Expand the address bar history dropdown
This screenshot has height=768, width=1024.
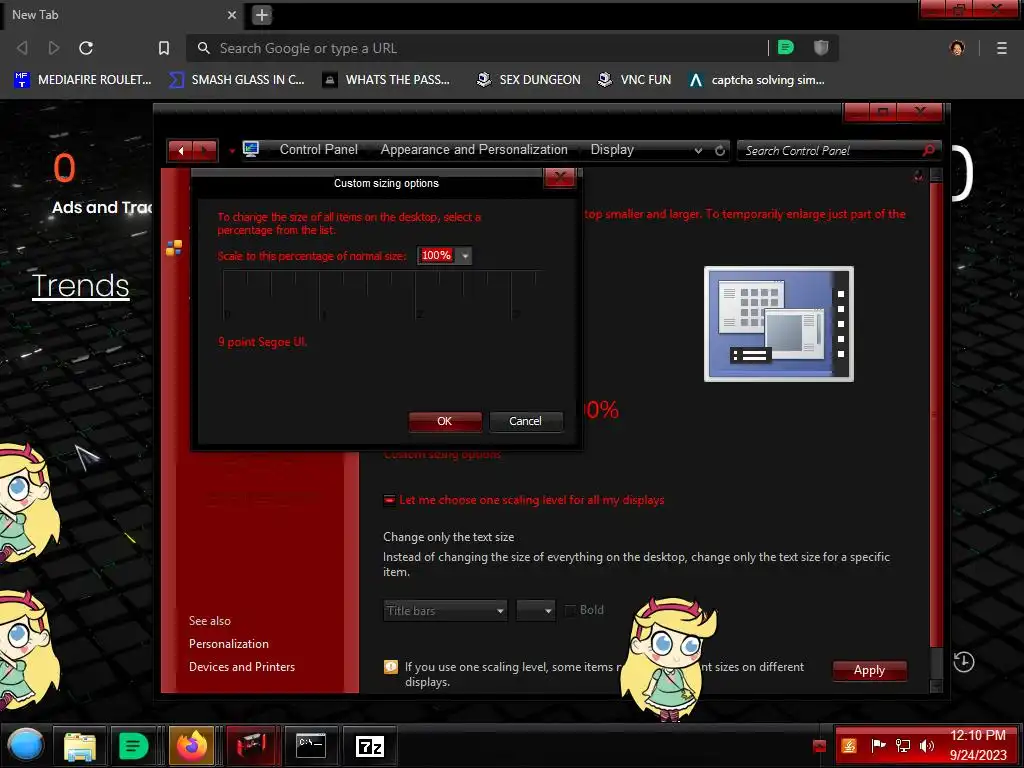(x=698, y=150)
